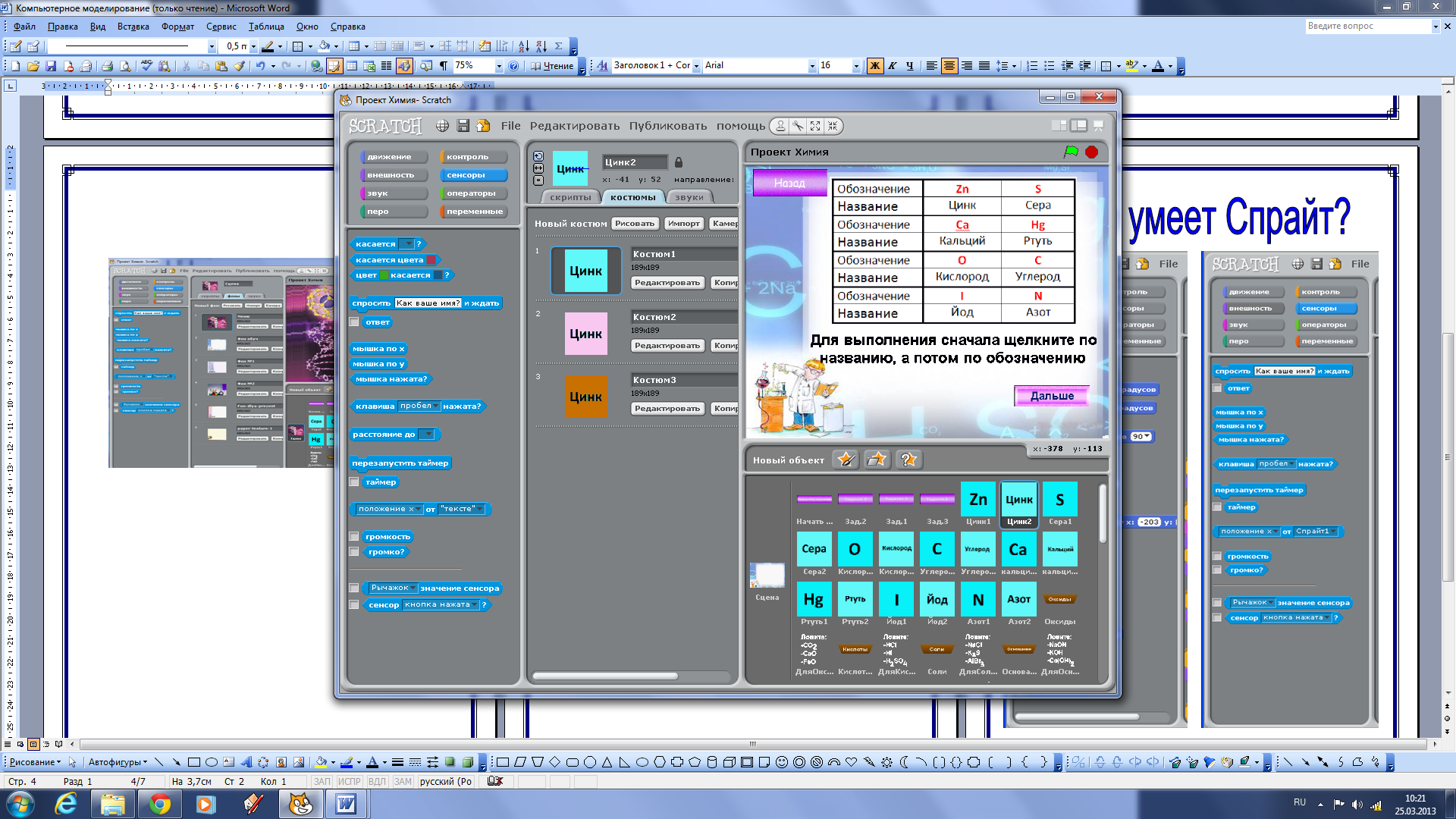Check the Рычажок значение сенсора checkbox

pos(354,588)
